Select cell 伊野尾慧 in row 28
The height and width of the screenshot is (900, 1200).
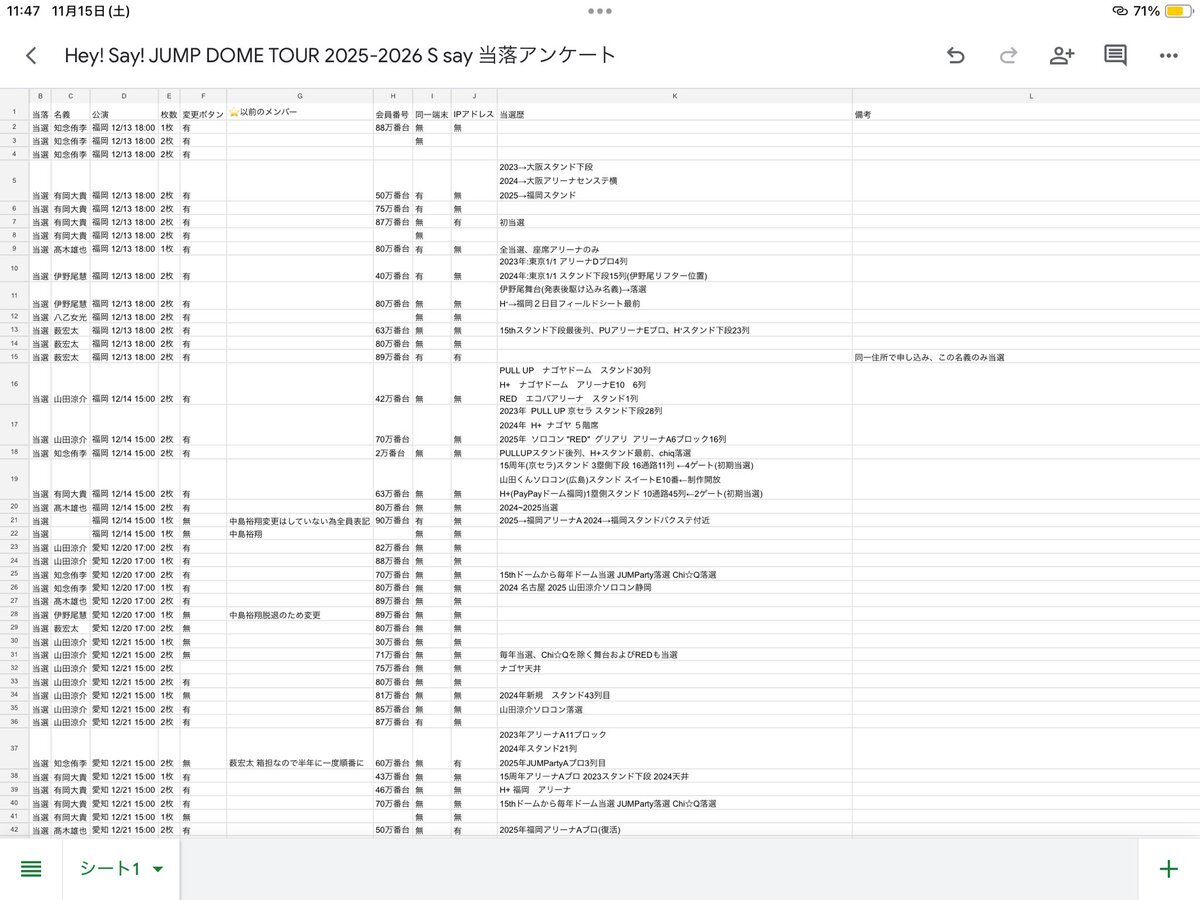[x=70, y=614]
